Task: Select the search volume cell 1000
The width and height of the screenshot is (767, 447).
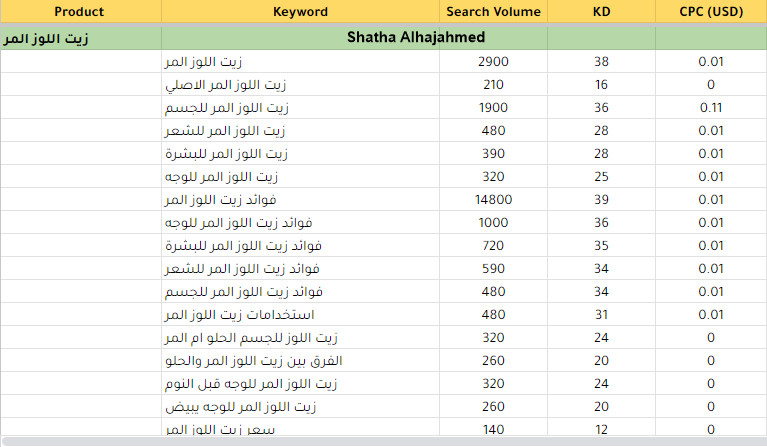Action: pyautogui.click(x=493, y=222)
